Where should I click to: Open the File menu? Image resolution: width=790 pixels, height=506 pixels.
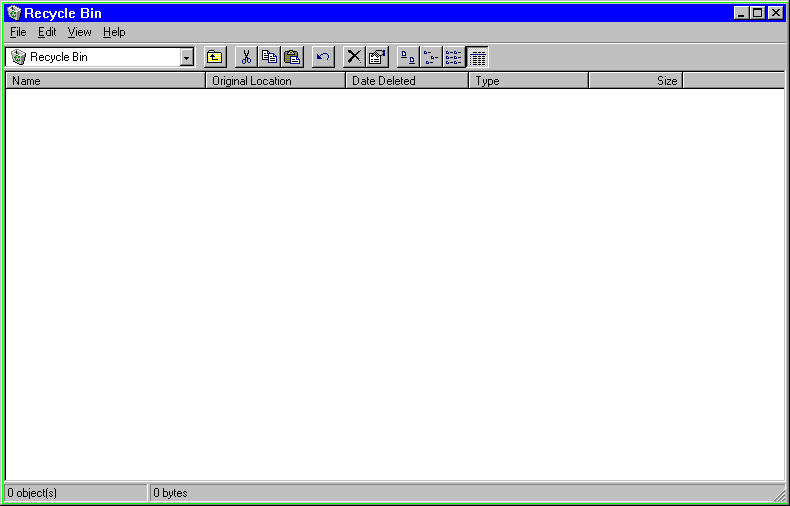[18, 32]
